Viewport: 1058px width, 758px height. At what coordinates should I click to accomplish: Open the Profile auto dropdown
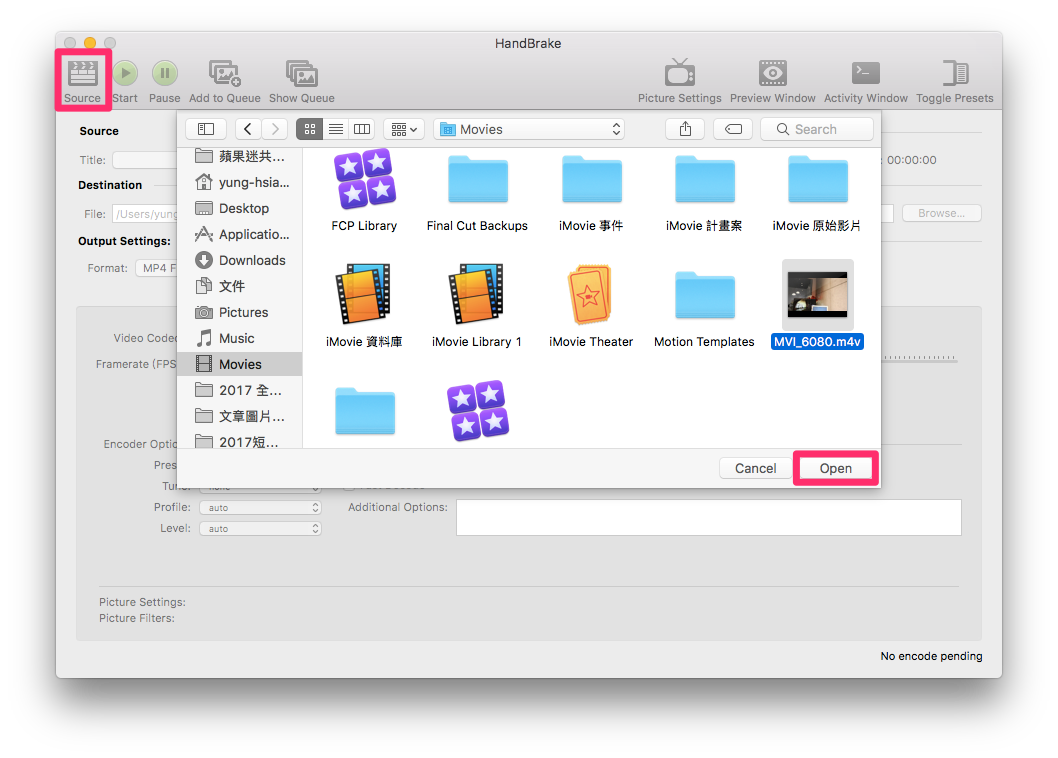(x=260, y=508)
